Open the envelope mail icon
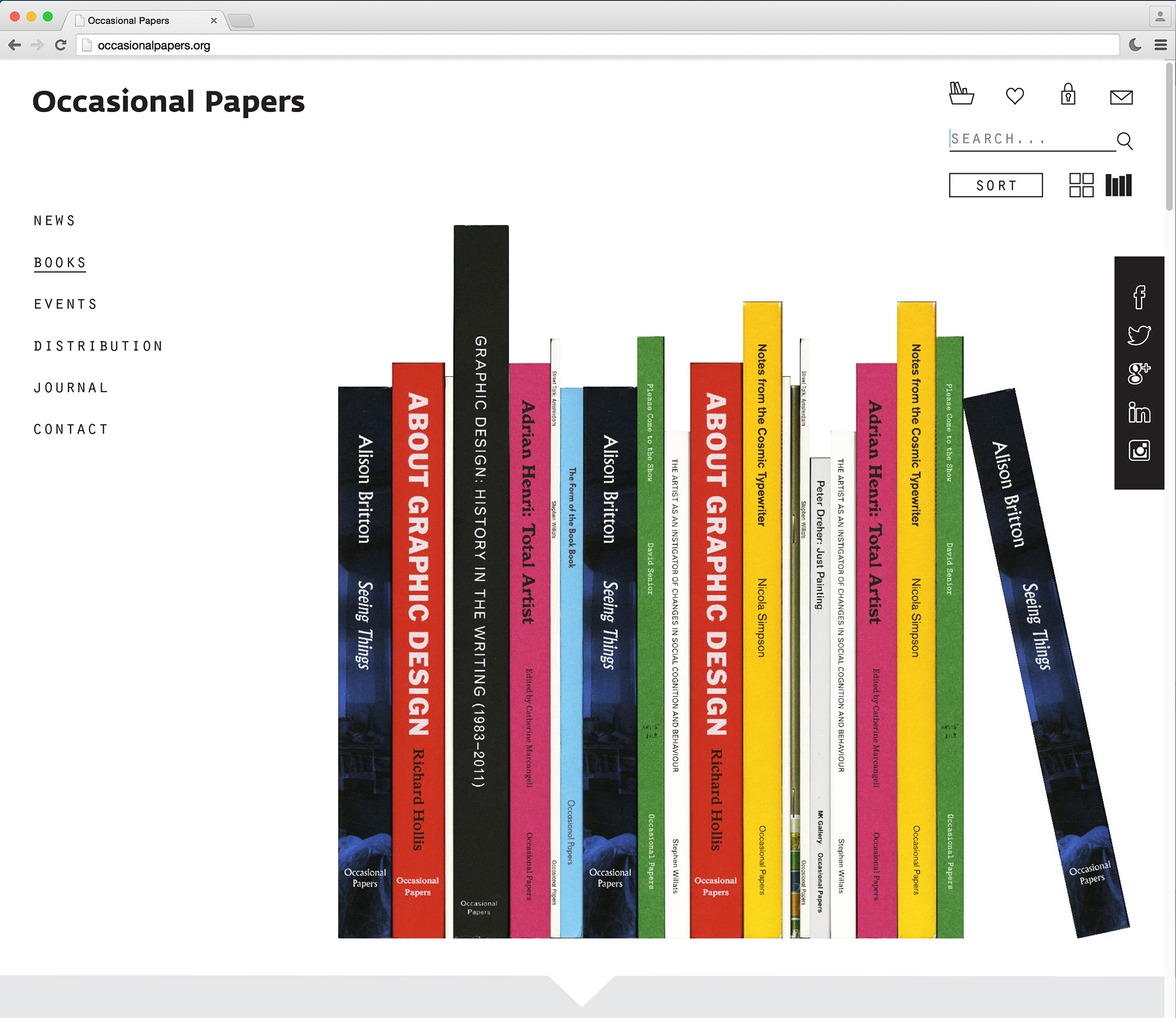This screenshot has width=1176, height=1018. (x=1121, y=97)
